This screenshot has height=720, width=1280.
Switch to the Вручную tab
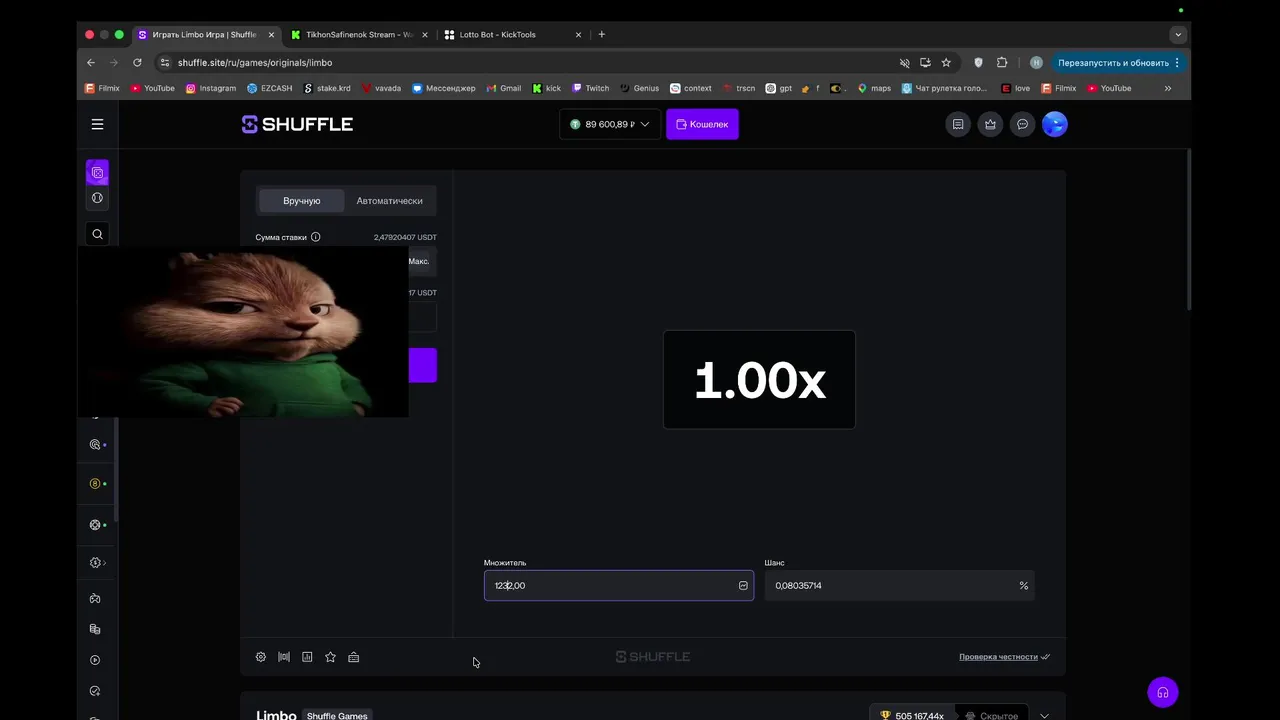(301, 201)
